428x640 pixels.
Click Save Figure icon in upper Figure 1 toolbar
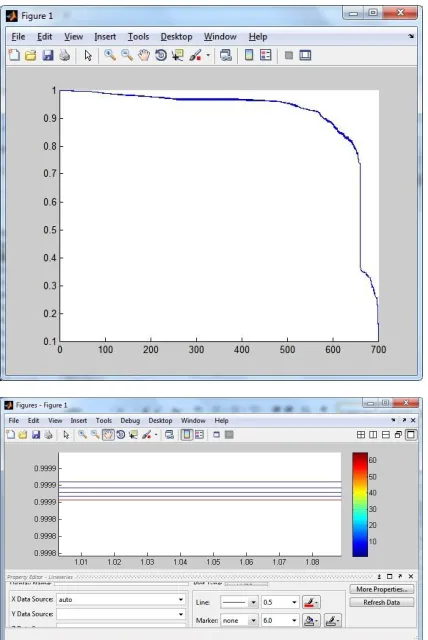[x=48, y=55]
